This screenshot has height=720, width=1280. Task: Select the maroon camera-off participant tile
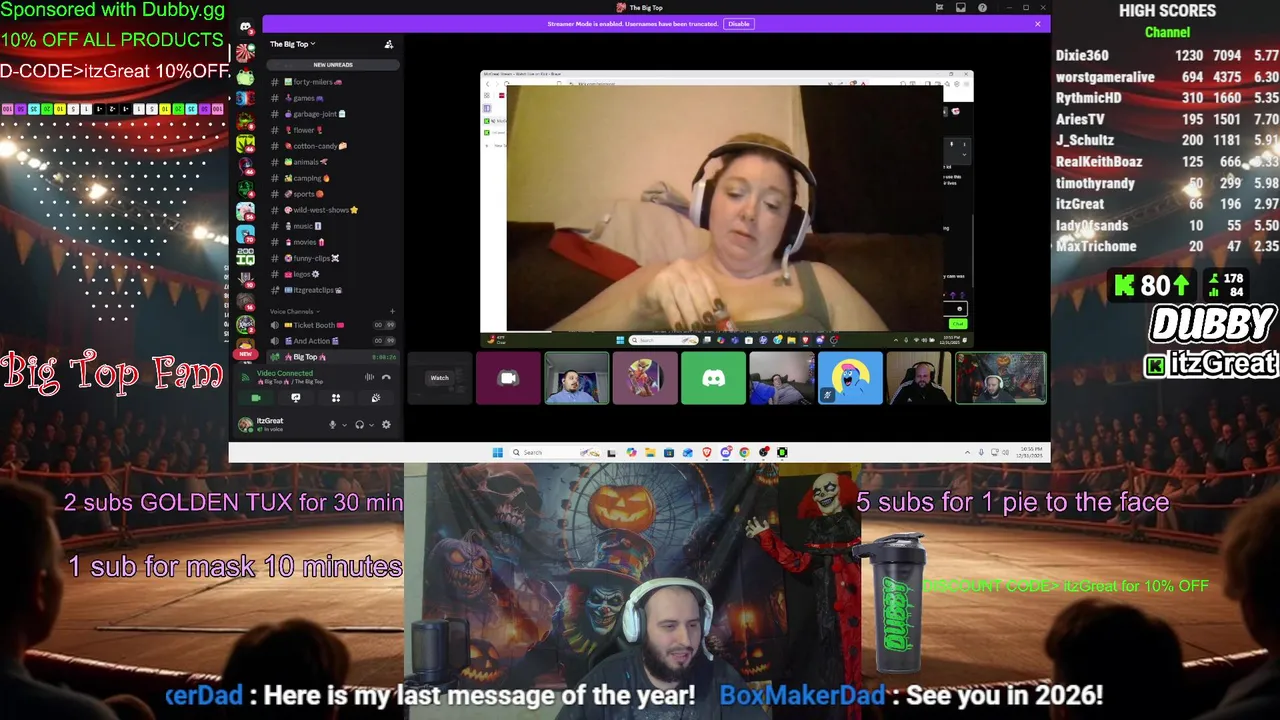click(x=508, y=378)
